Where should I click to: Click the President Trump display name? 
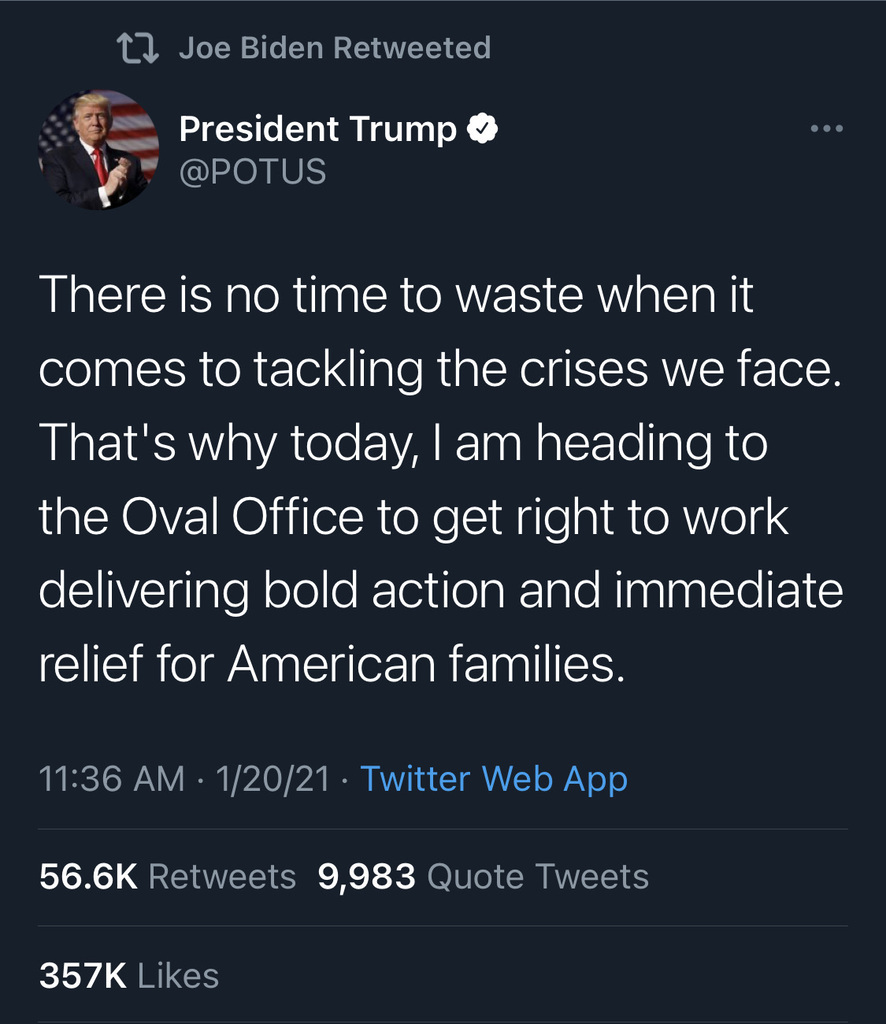click(317, 129)
